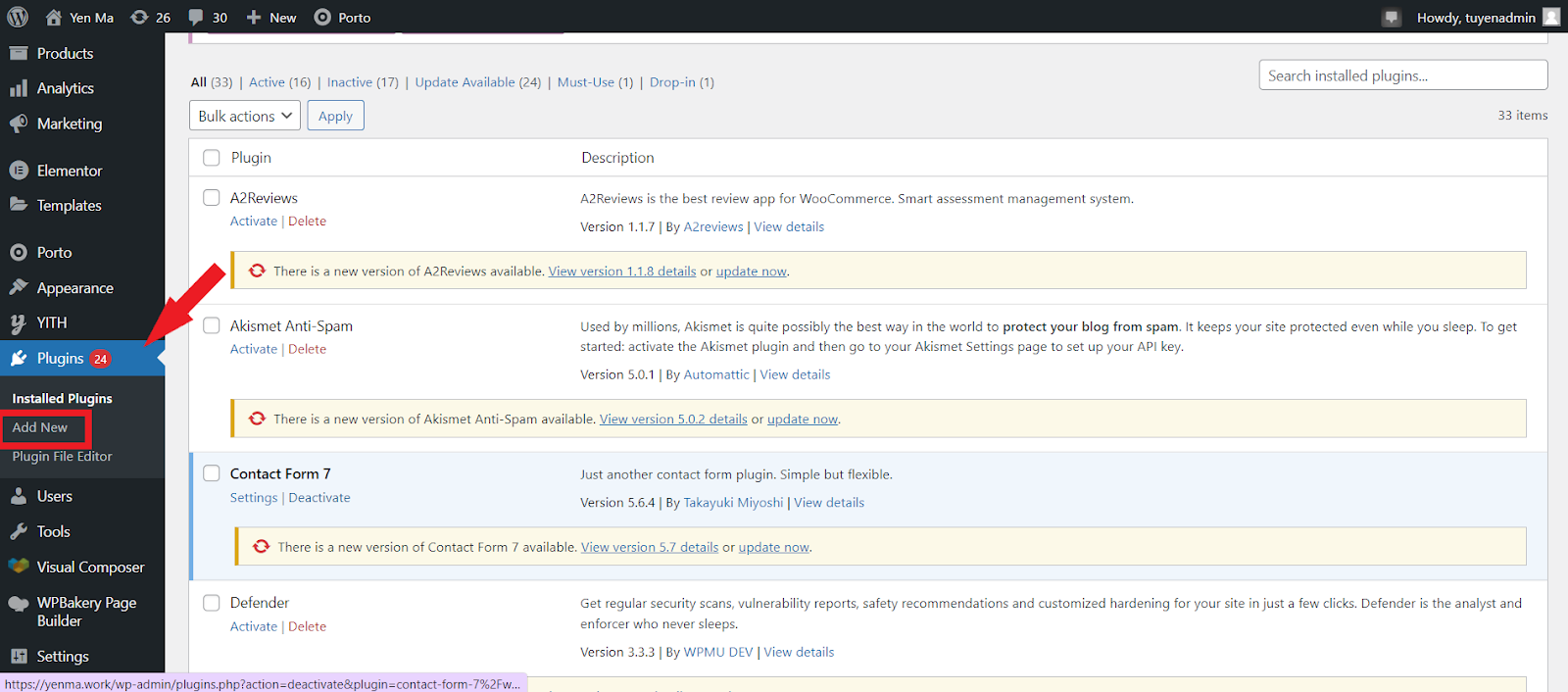Click the Contact Form 7 update refresh icon
Screen dimensions: 1568x692
pyautogui.click(x=261, y=547)
